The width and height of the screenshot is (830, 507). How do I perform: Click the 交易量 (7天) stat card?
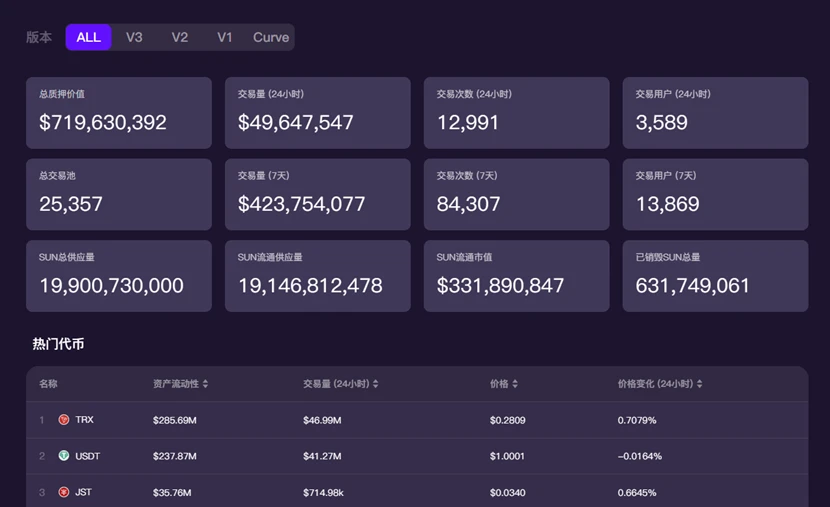click(318, 194)
